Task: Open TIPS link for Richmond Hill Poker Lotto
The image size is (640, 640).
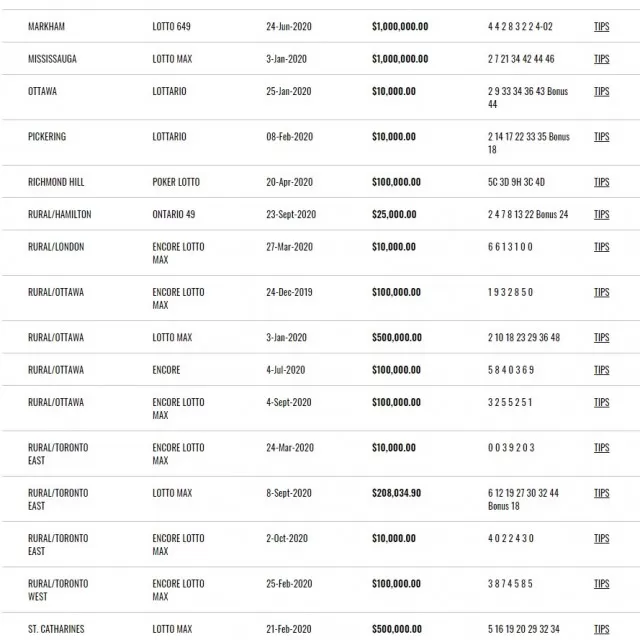Action: [601, 182]
